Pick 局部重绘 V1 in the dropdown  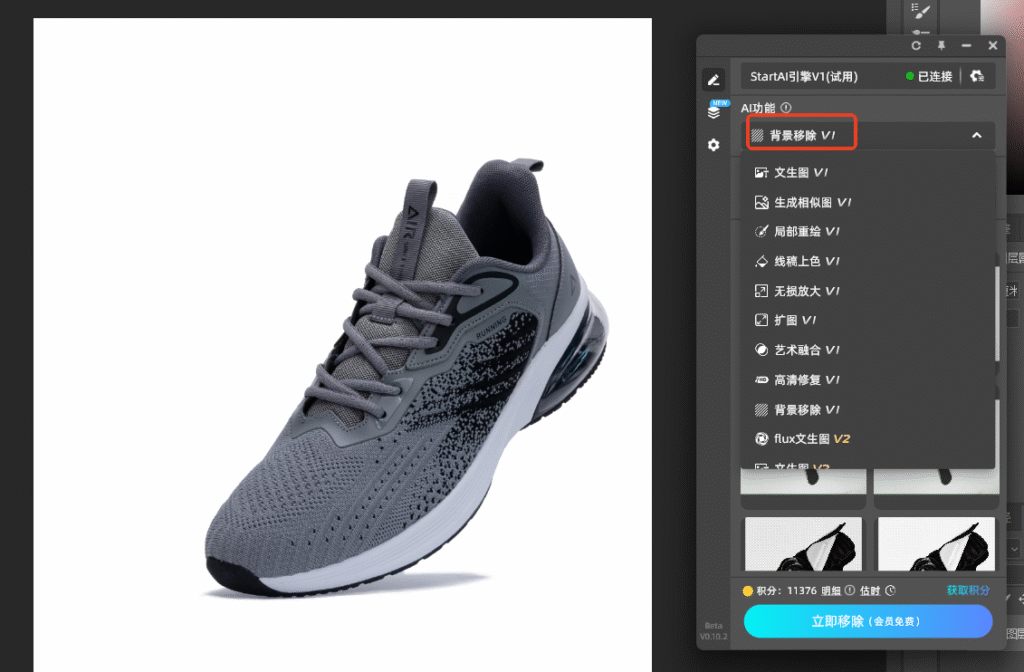click(806, 232)
